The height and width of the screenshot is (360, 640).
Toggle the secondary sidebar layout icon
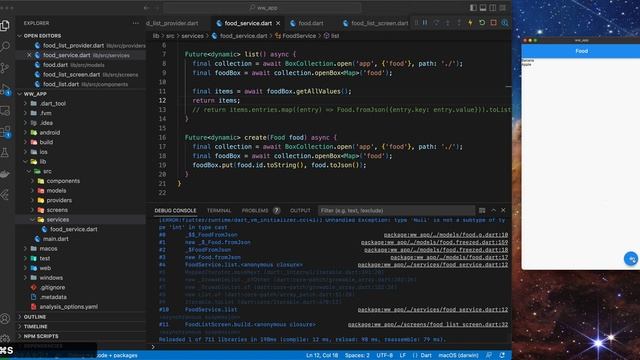pos(493,7)
